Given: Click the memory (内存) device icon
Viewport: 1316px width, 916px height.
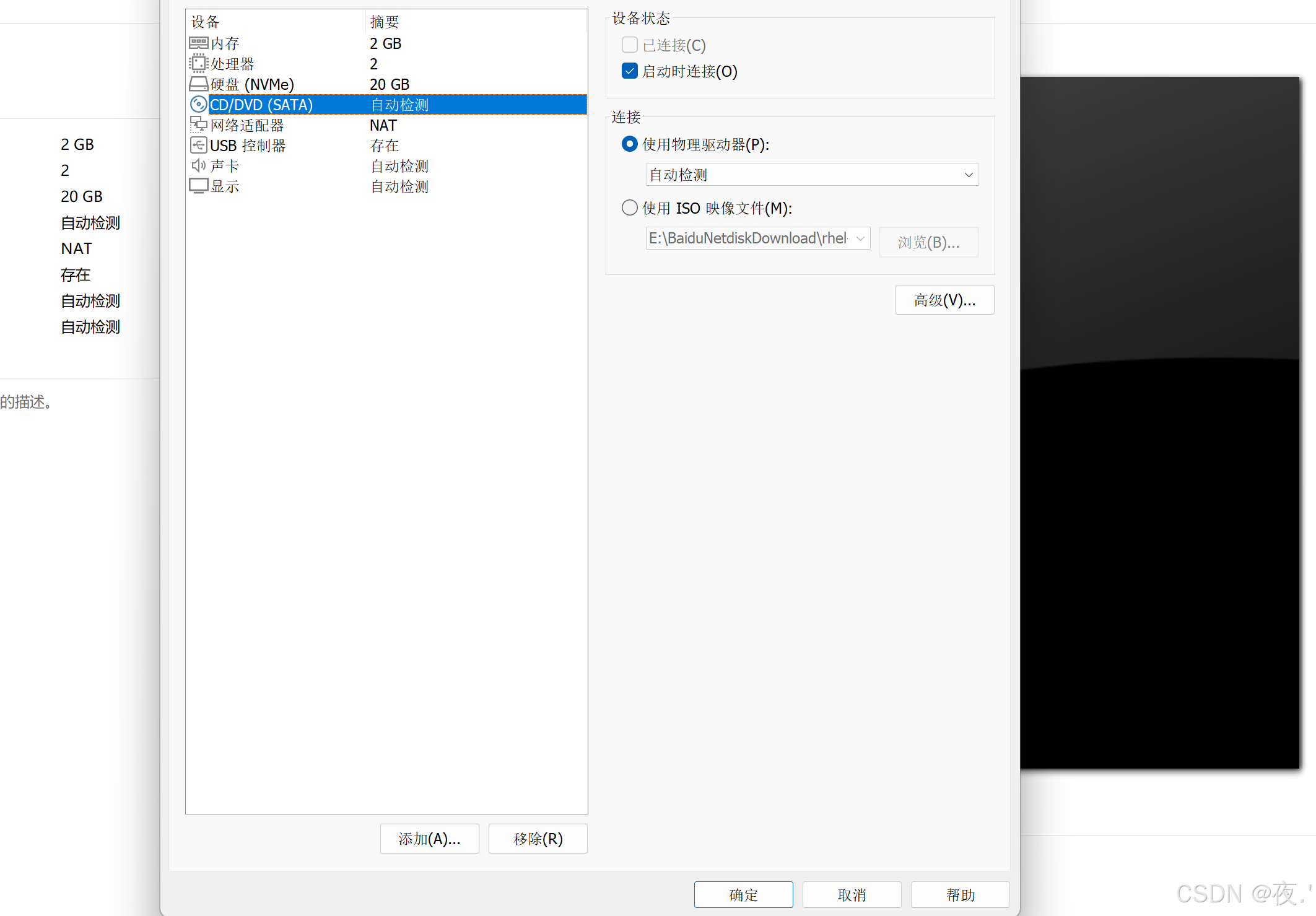Looking at the screenshot, I should point(198,43).
